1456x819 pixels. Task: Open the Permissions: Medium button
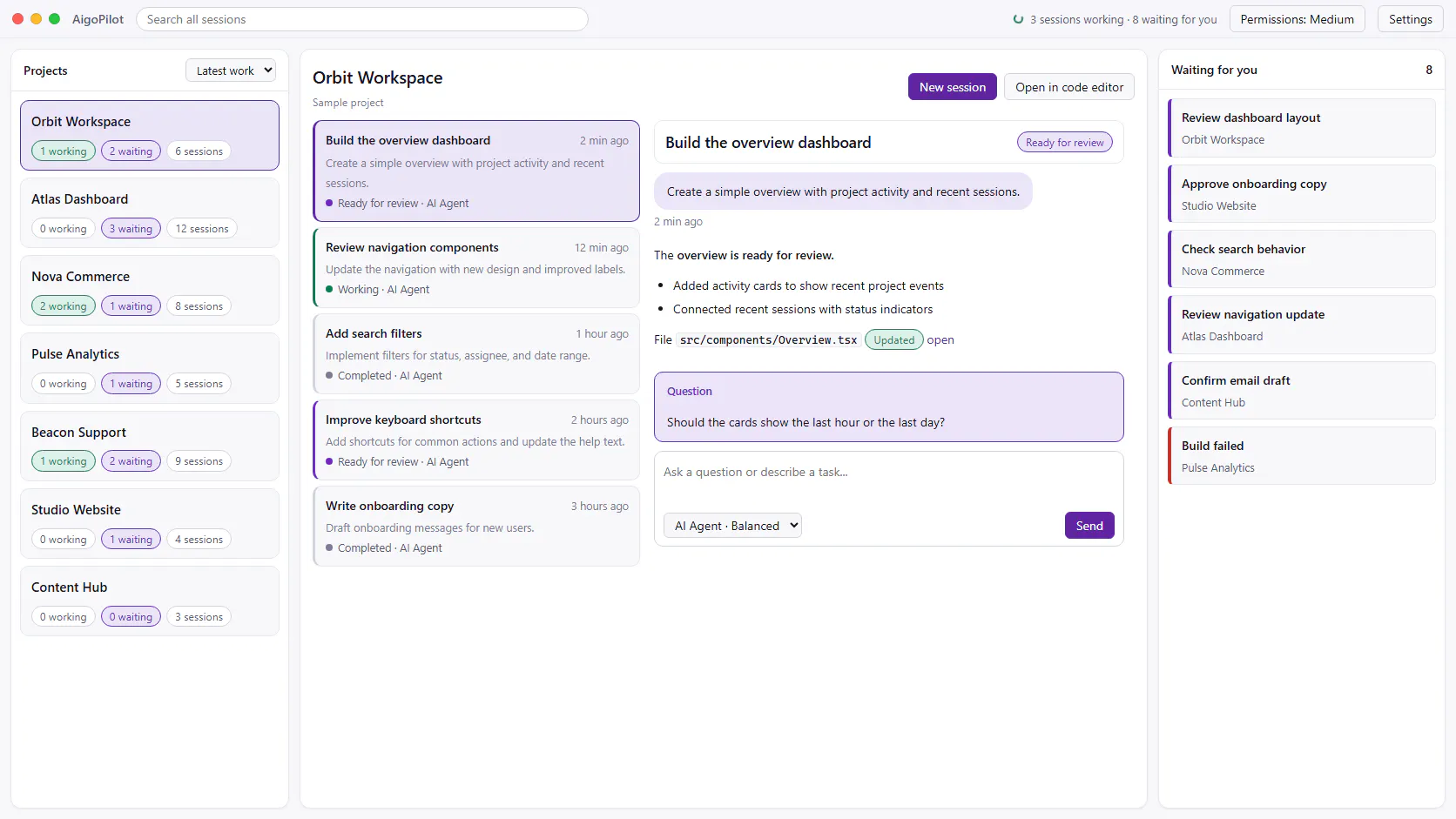[1298, 19]
